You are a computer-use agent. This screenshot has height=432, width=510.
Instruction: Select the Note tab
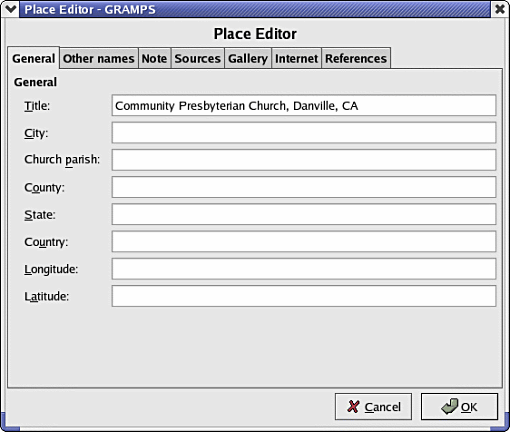154,59
